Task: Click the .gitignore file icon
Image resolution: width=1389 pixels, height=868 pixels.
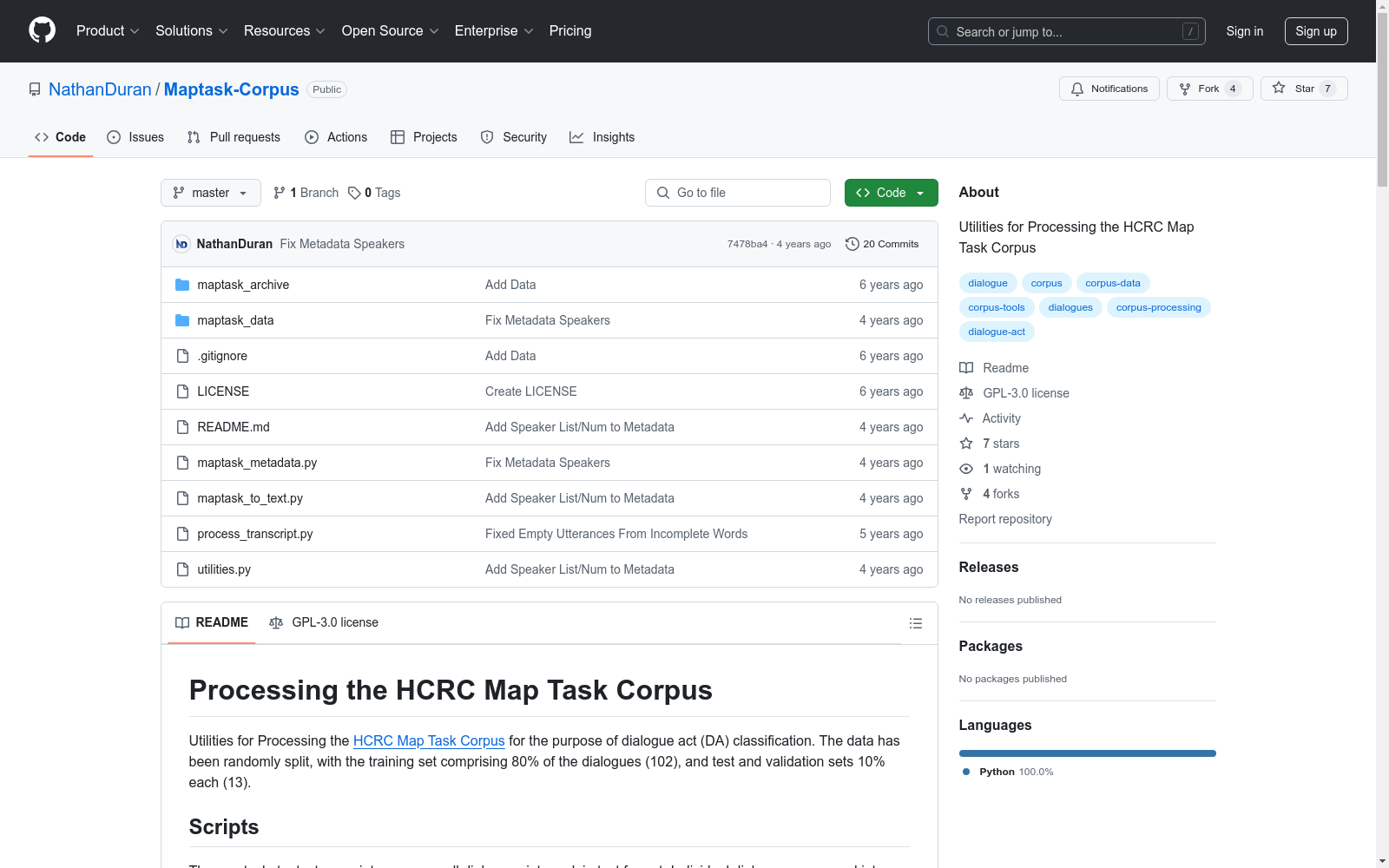Action: (x=182, y=356)
